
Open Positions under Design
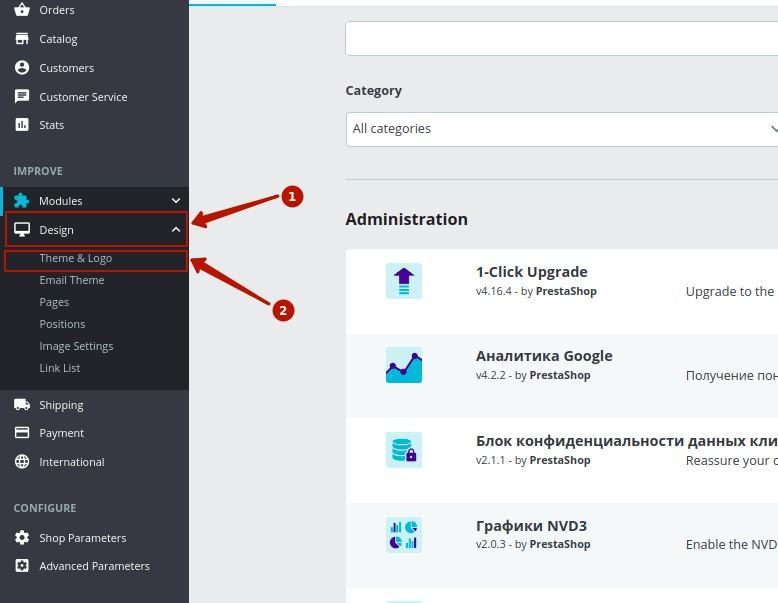(63, 324)
